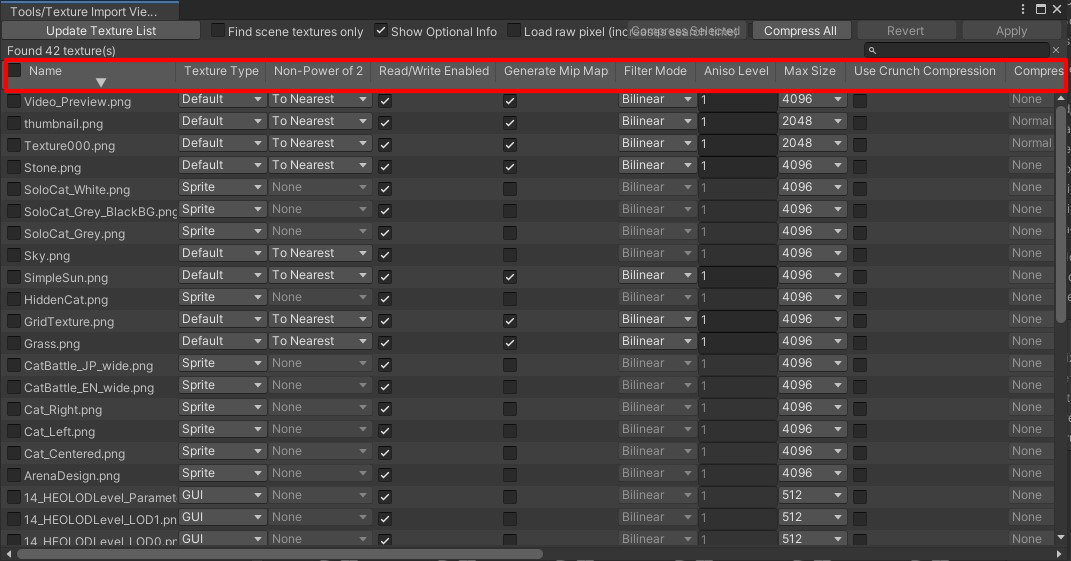
Task: Click the search input field
Action: click(x=956, y=51)
